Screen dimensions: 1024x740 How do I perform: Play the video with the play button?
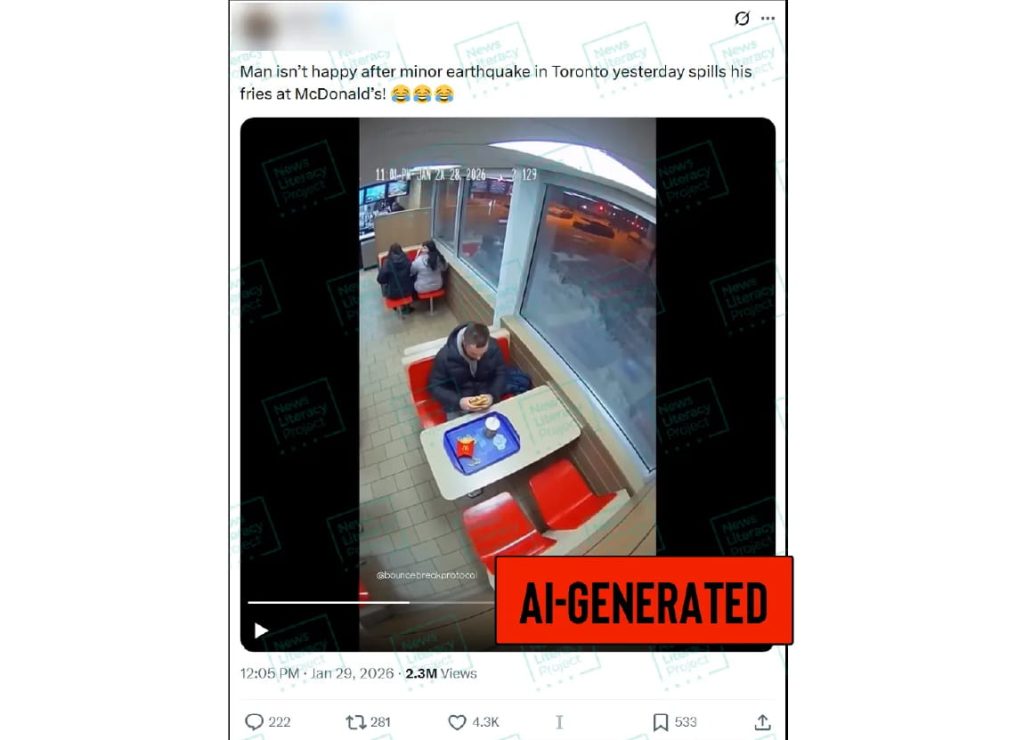[x=261, y=630]
